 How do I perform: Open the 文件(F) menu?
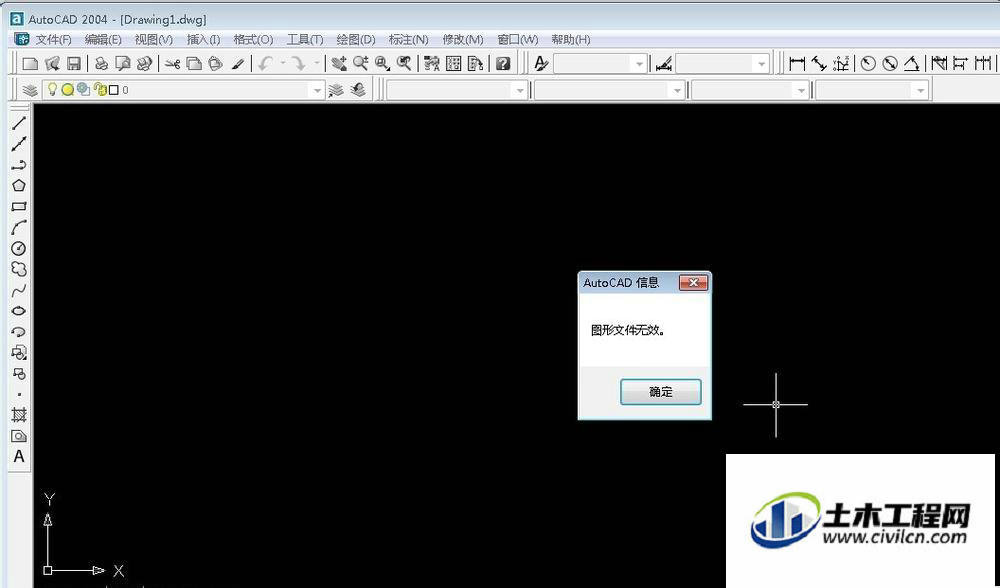53,40
